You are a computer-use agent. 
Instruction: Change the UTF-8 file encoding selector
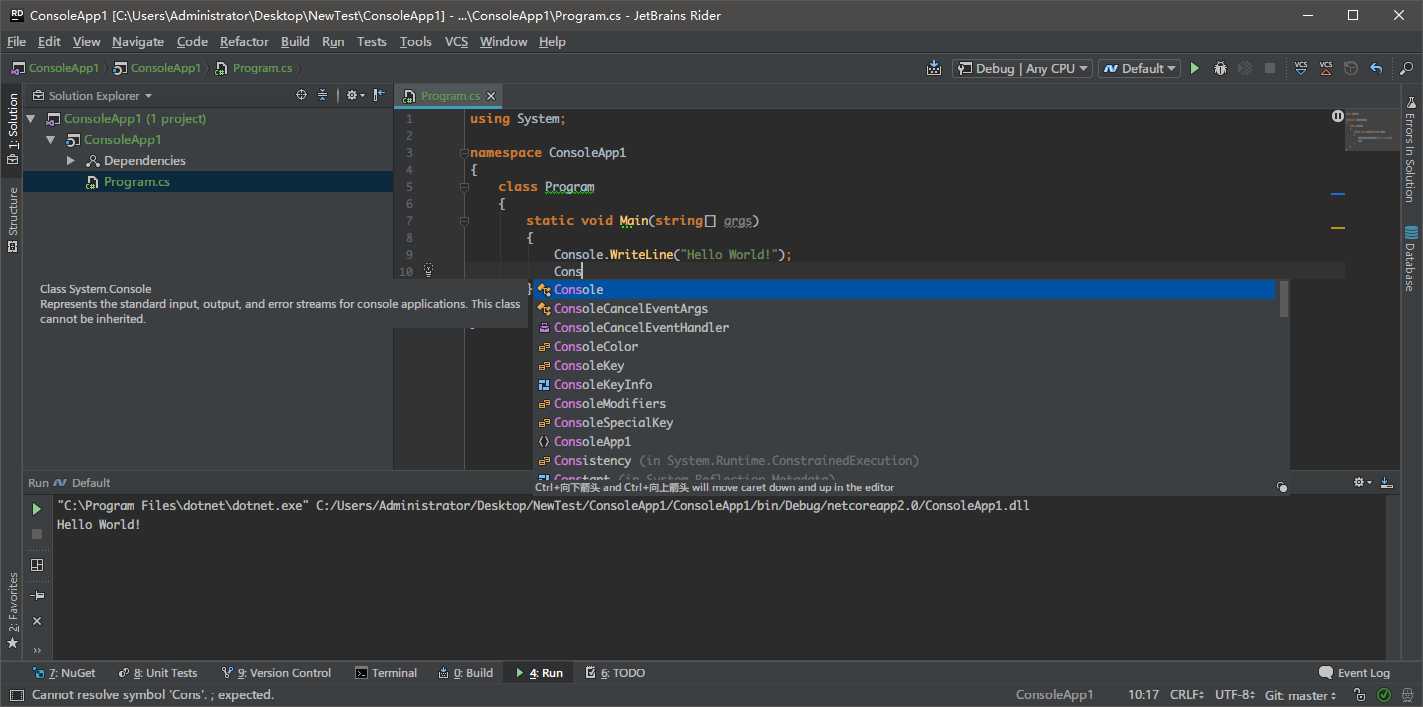coord(1235,695)
